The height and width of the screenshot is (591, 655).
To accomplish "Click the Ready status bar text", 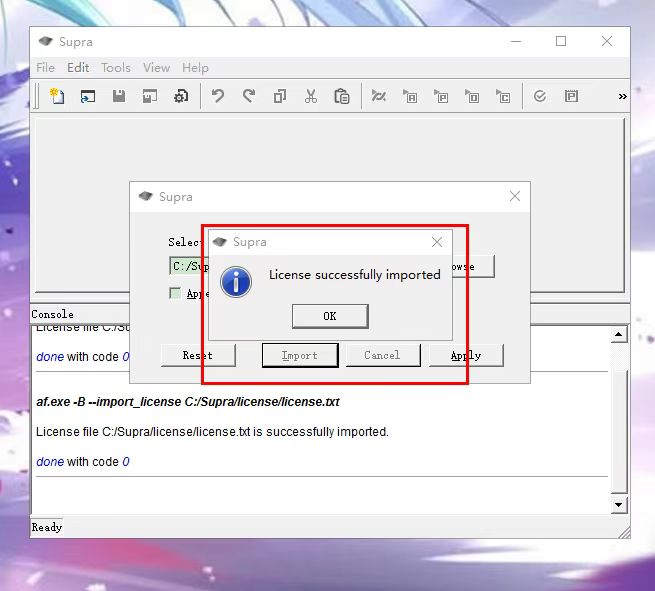I will 47,527.
